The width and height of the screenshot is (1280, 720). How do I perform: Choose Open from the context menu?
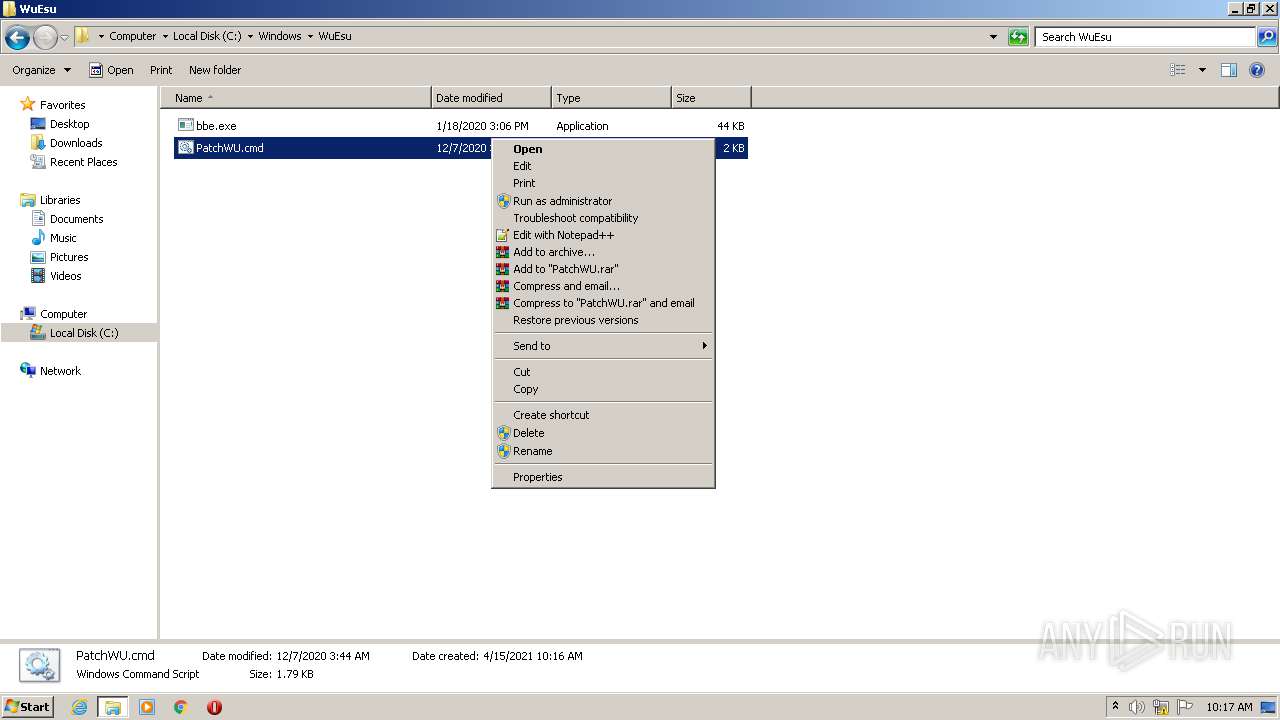[x=603, y=149]
